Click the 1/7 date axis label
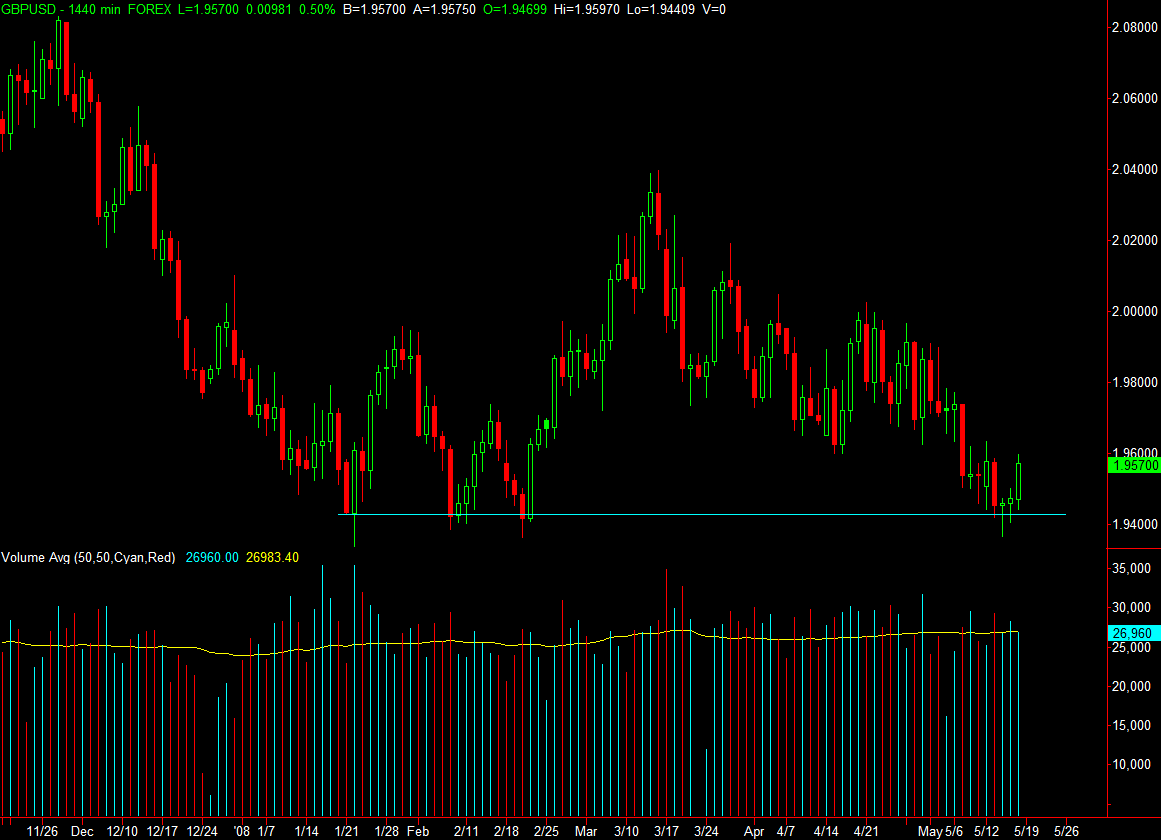Image resolution: width=1161 pixels, height=840 pixels. pyautogui.click(x=267, y=831)
